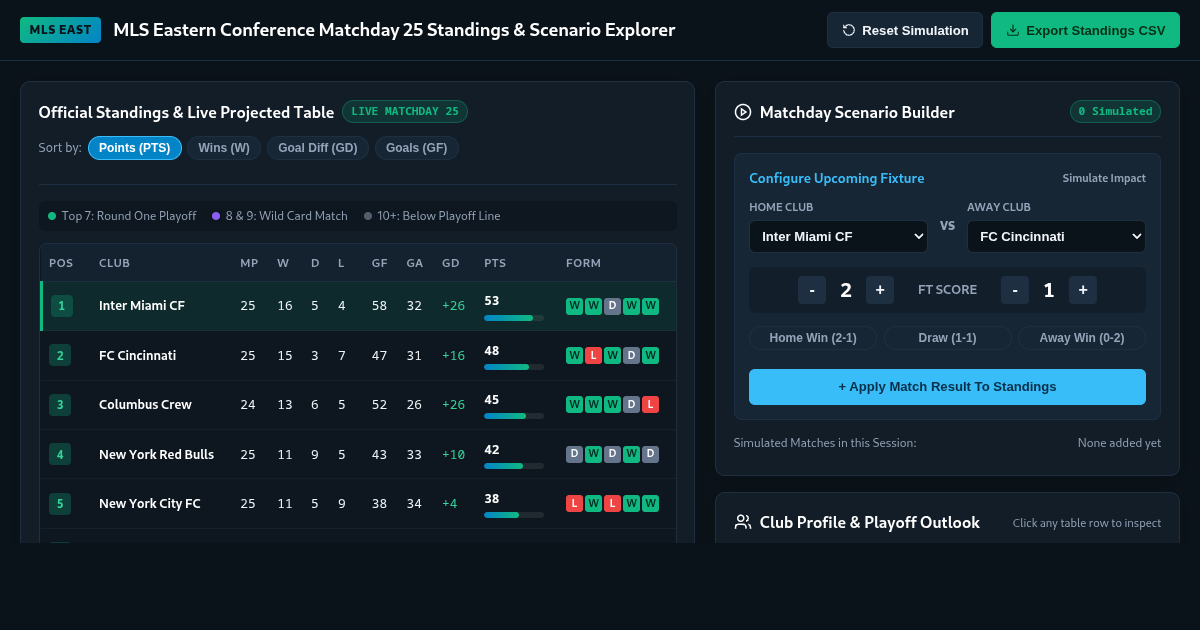
Task: Click the L form badge for Columbus Crew
Action: coord(650,405)
